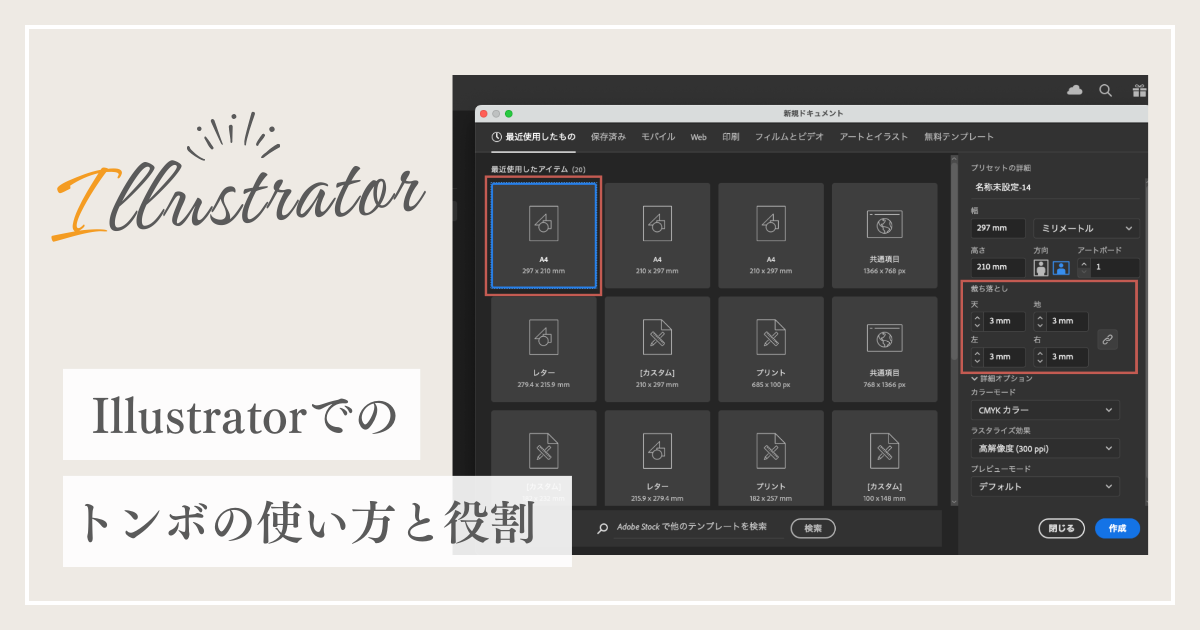
Task: Click the artboard count stepper arrows
Action: pyautogui.click(x=1083, y=268)
